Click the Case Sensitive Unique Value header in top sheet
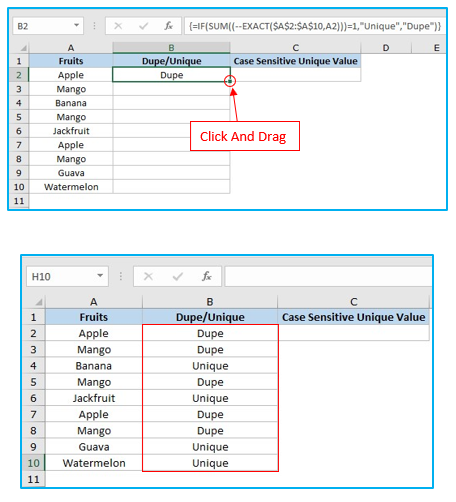The height and width of the screenshot is (502, 456). point(295,61)
